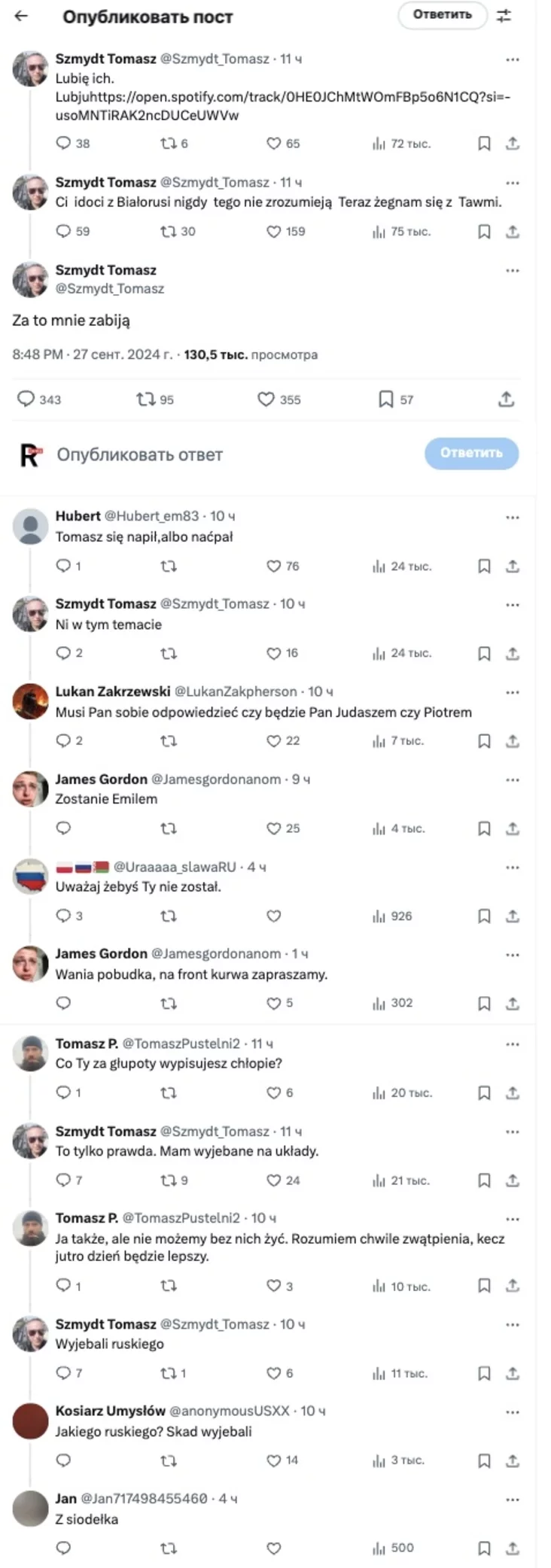Click the top Ответить button in the header
This screenshot has height=1568, width=551.
(442, 15)
